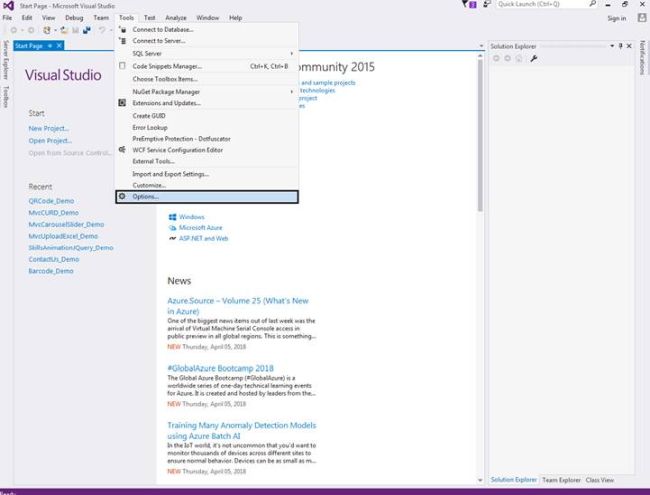The width and height of the screenshot is (650, 495).
Task: Click the New Project... link
Action: [49, 129]
